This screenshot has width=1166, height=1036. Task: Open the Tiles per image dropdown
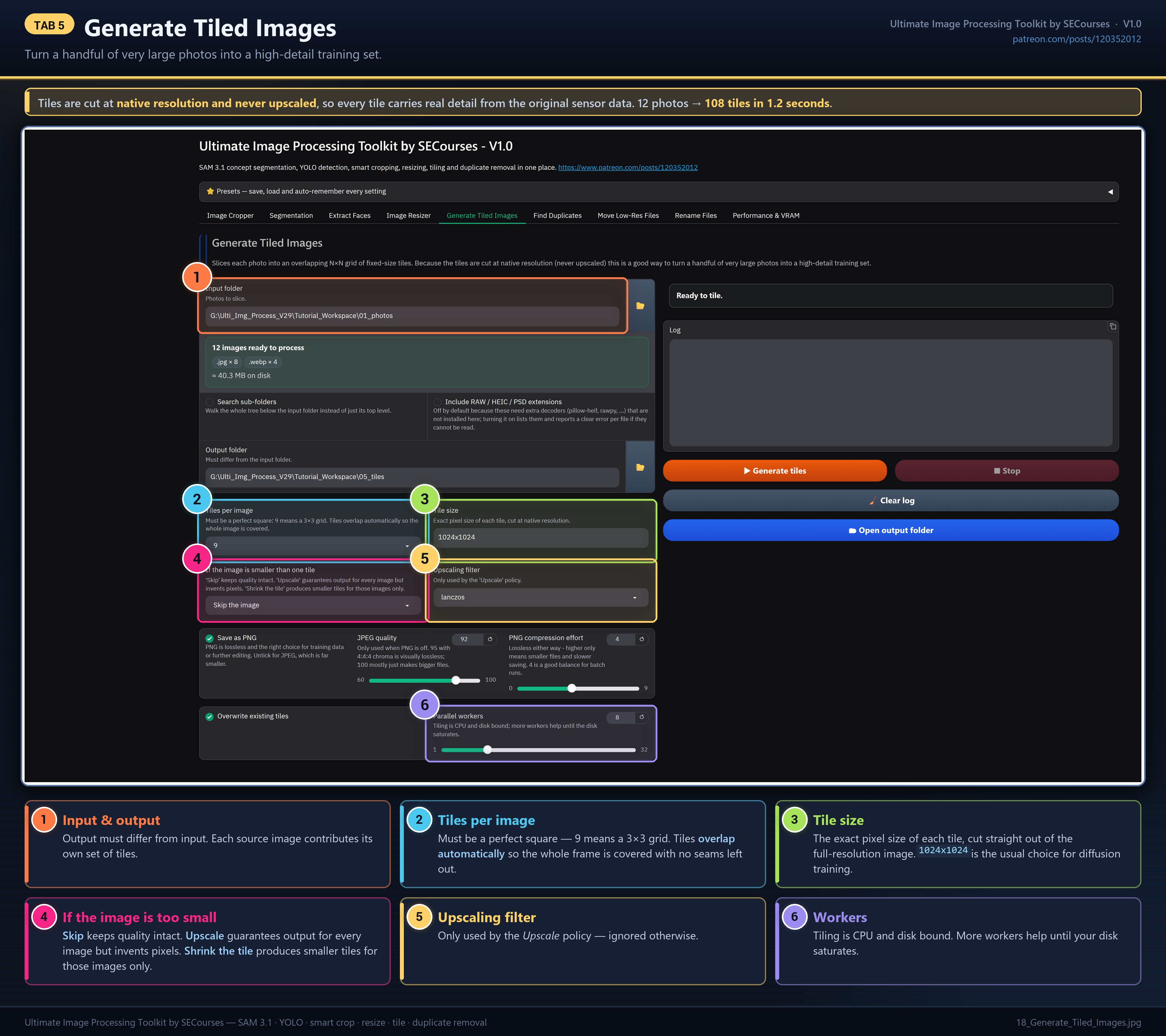(x=313, y=546)
